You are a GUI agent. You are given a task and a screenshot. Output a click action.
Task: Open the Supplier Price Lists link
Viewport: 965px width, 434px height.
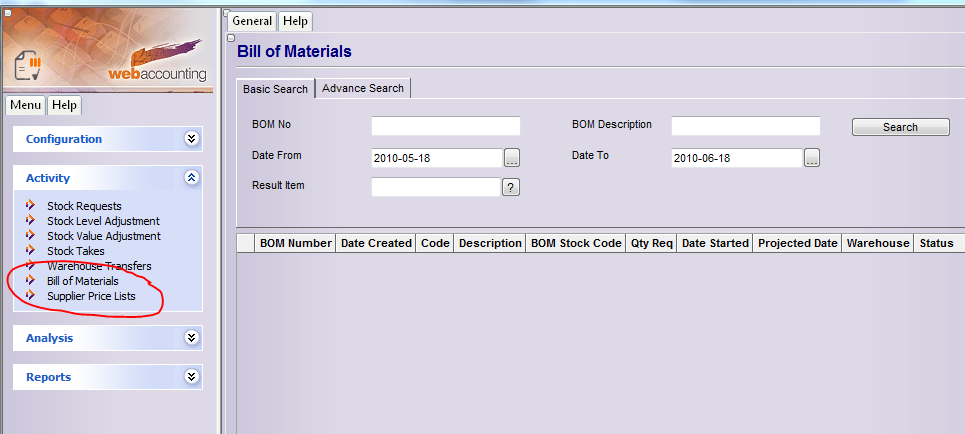pyautogui.click(x=91, y=296)
